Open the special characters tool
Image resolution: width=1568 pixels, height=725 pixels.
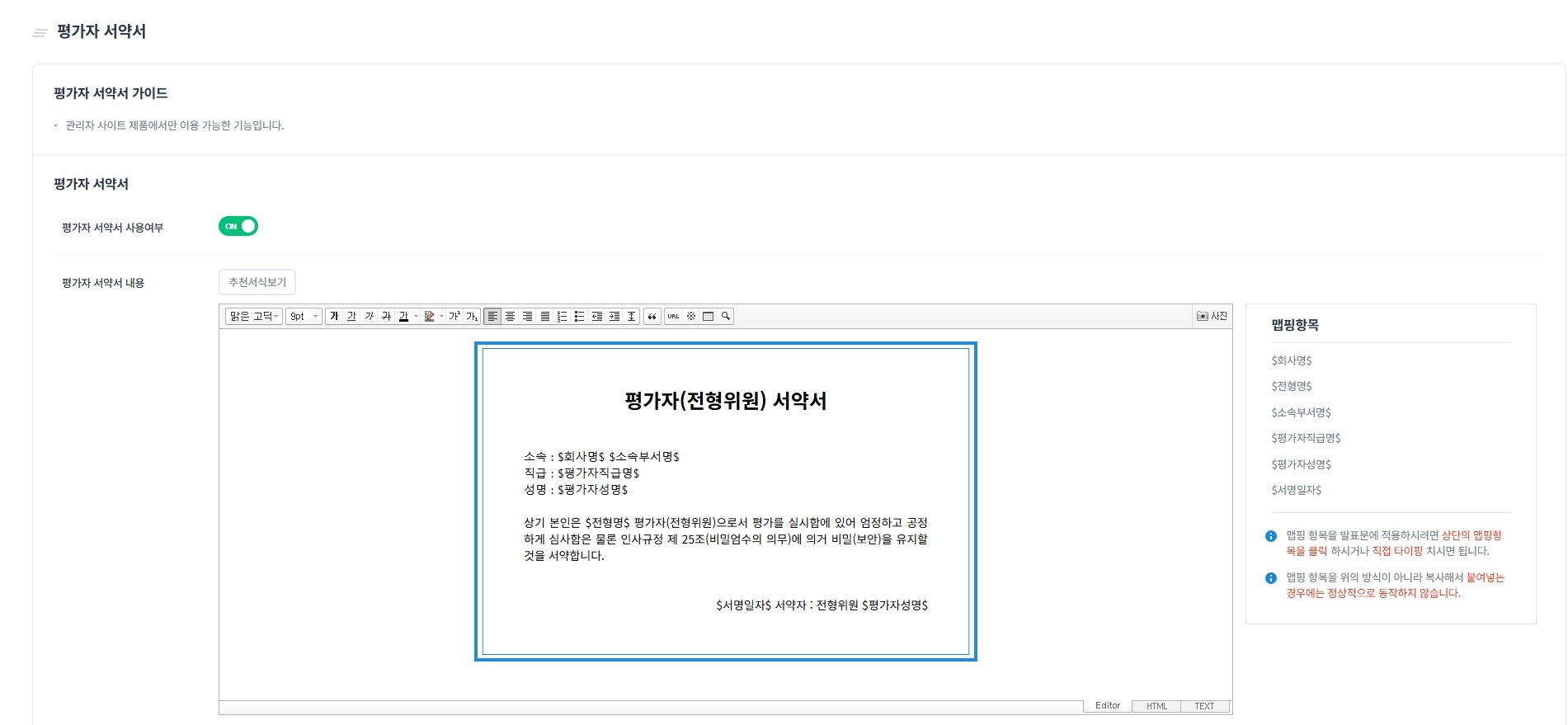point(691,316)
